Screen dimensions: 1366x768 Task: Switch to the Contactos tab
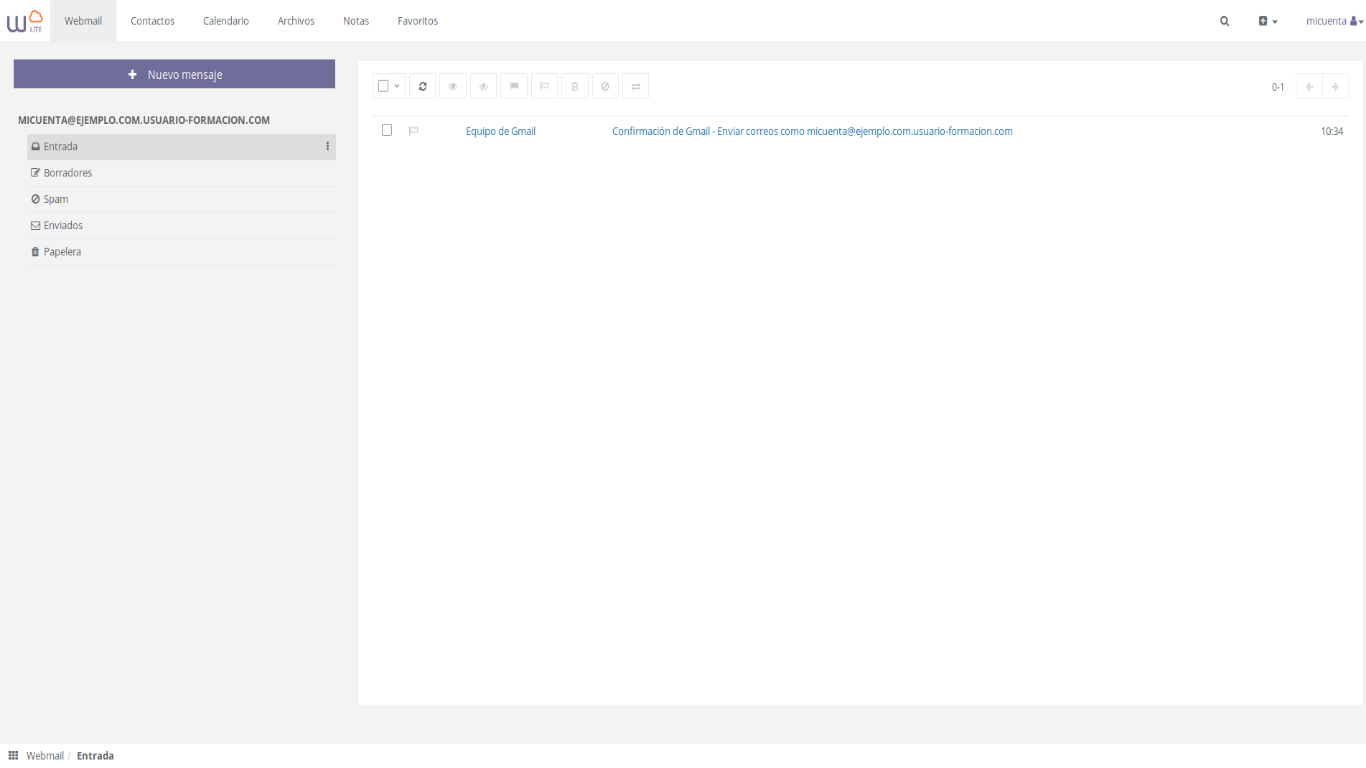152,21
